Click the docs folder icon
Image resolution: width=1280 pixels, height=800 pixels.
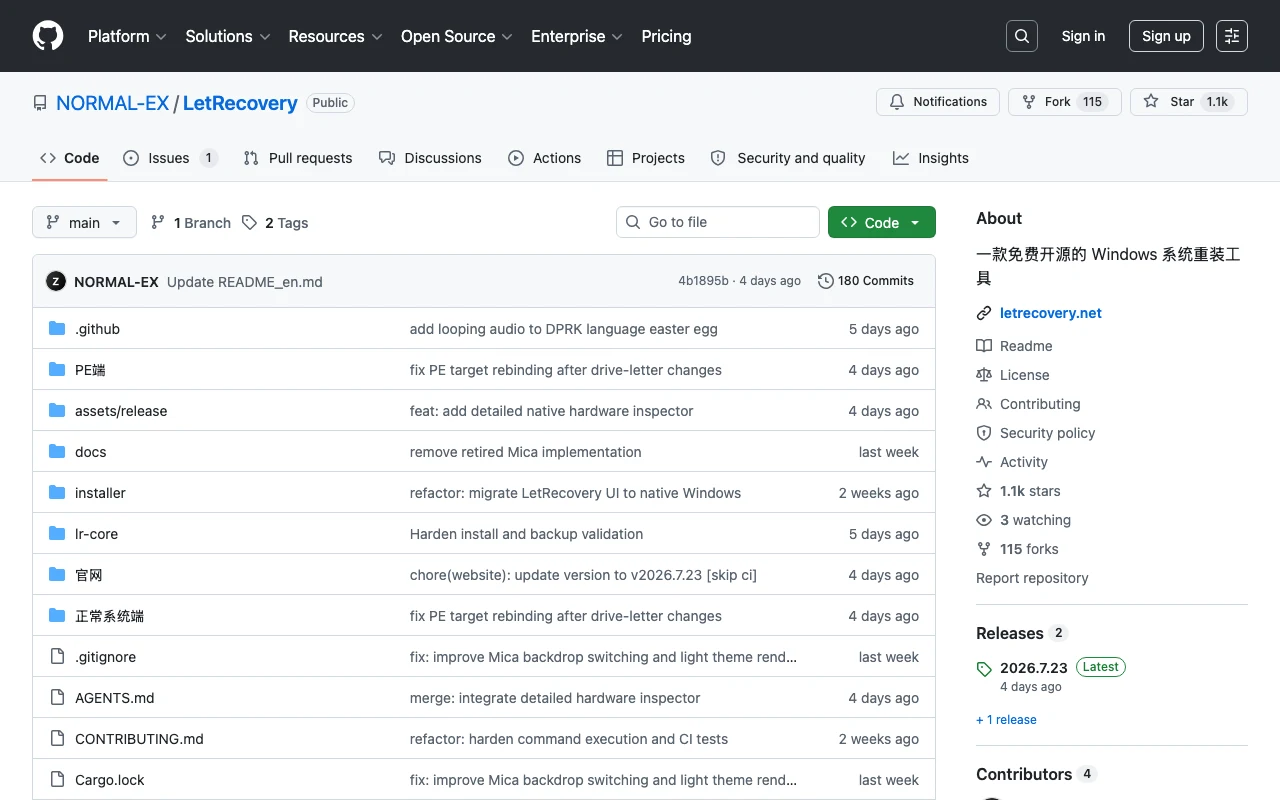[x=57, y=451]
